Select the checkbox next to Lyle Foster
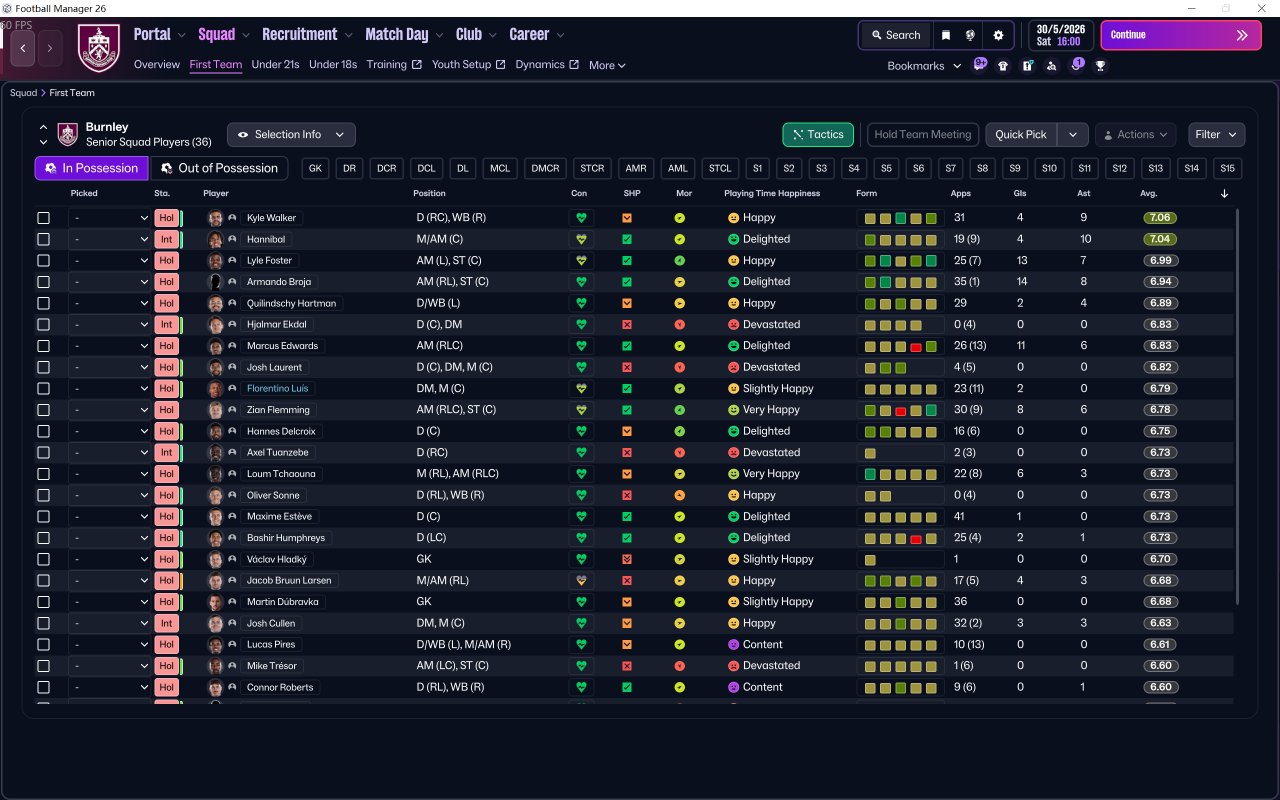 tap(43, 261)
